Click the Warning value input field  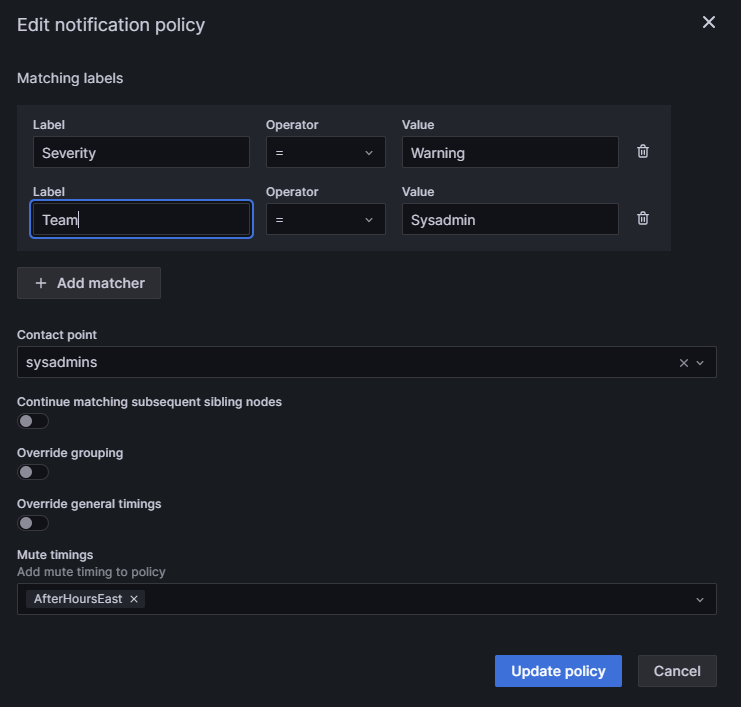510,152
